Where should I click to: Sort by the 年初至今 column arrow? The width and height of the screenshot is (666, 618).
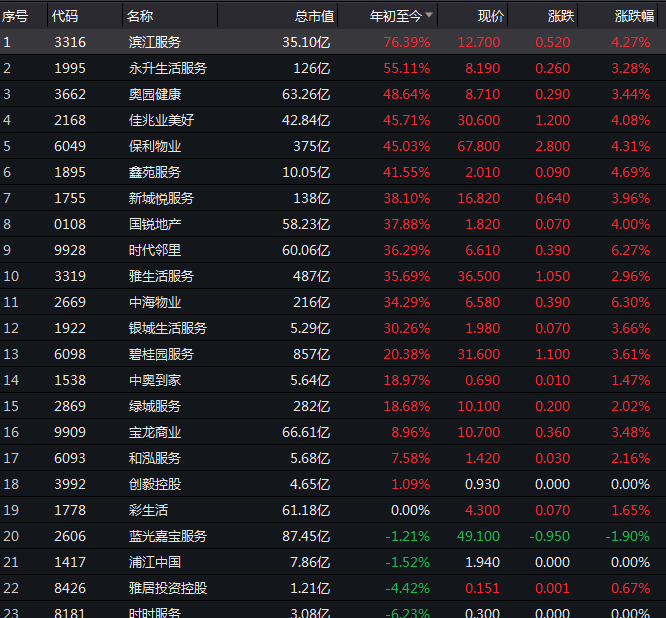(x=429, y=15)
